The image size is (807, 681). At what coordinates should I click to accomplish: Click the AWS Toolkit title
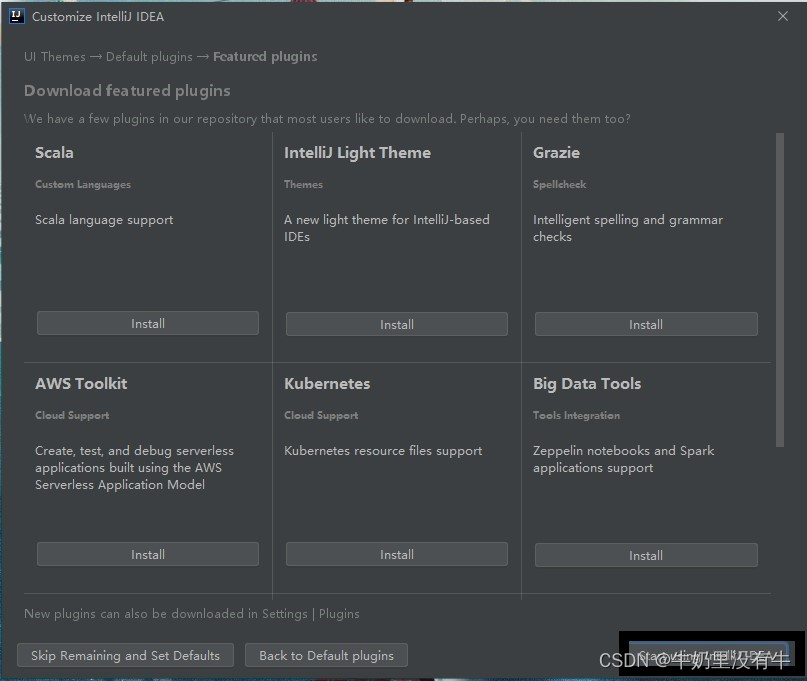[x=81, y=384]
